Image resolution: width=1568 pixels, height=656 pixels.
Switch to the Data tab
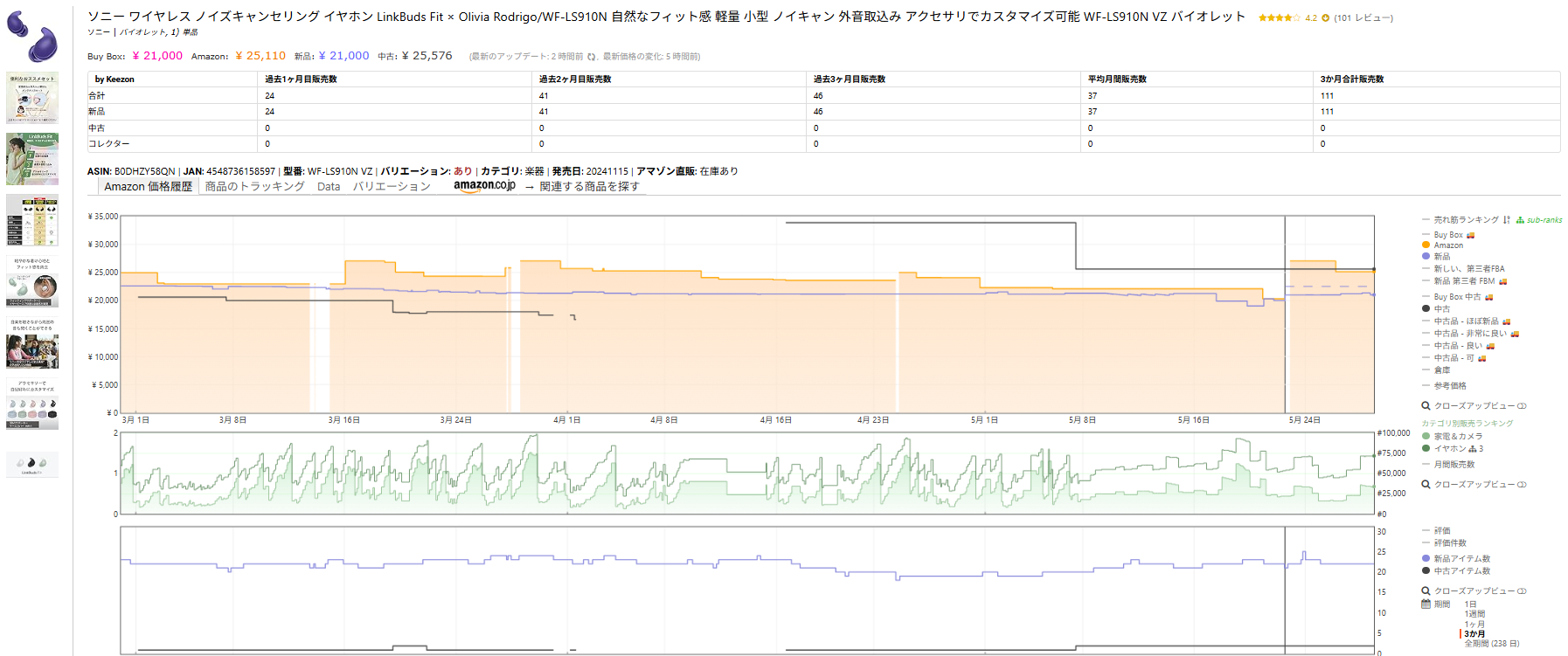[x=329, y=187]
